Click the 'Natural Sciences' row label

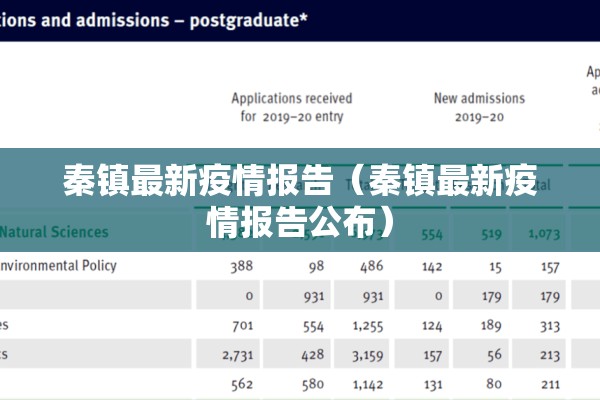pyautogui.click(x=54, y=232)
